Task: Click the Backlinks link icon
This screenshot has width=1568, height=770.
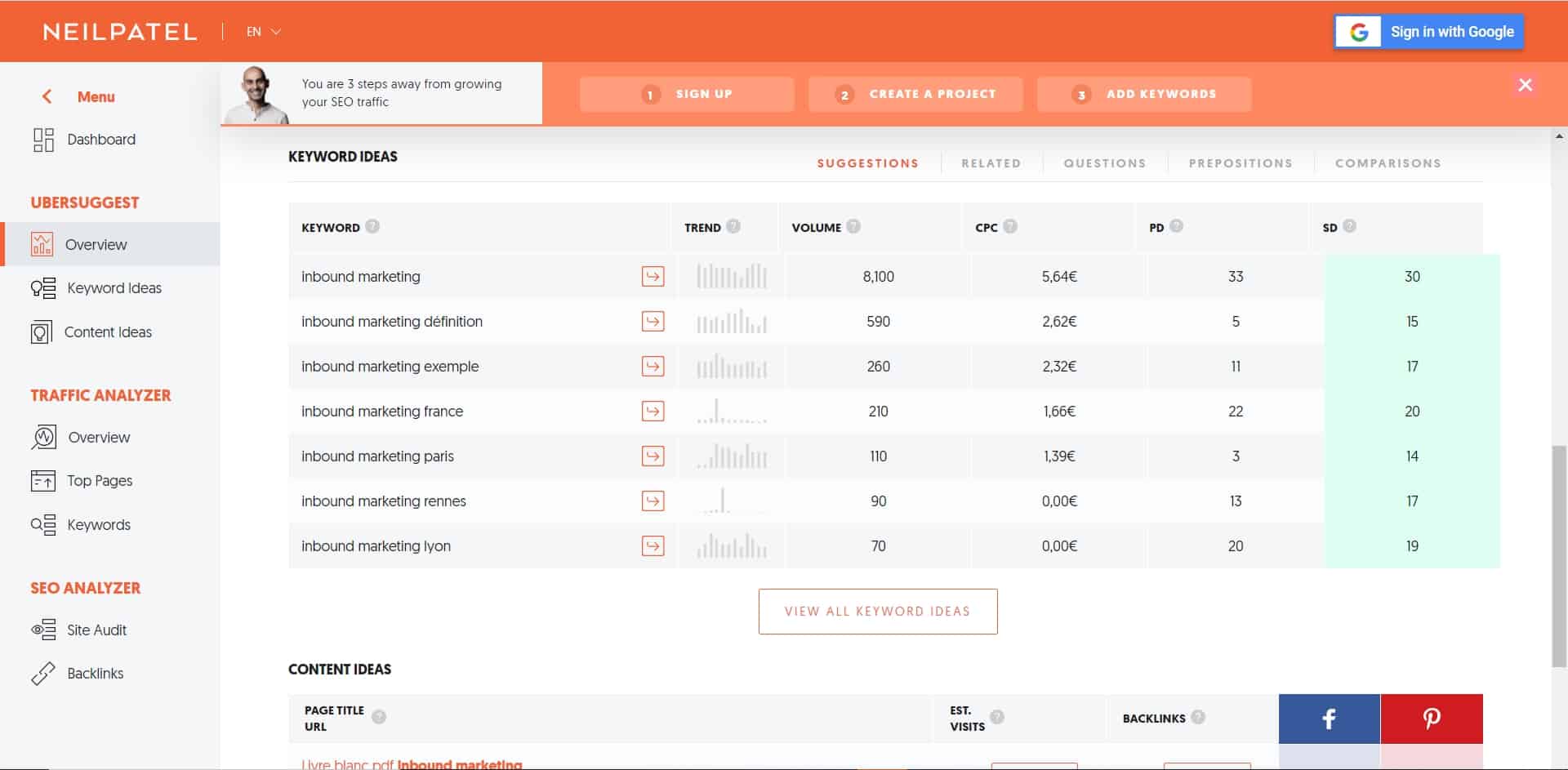Action: click(x=43, y=674)
